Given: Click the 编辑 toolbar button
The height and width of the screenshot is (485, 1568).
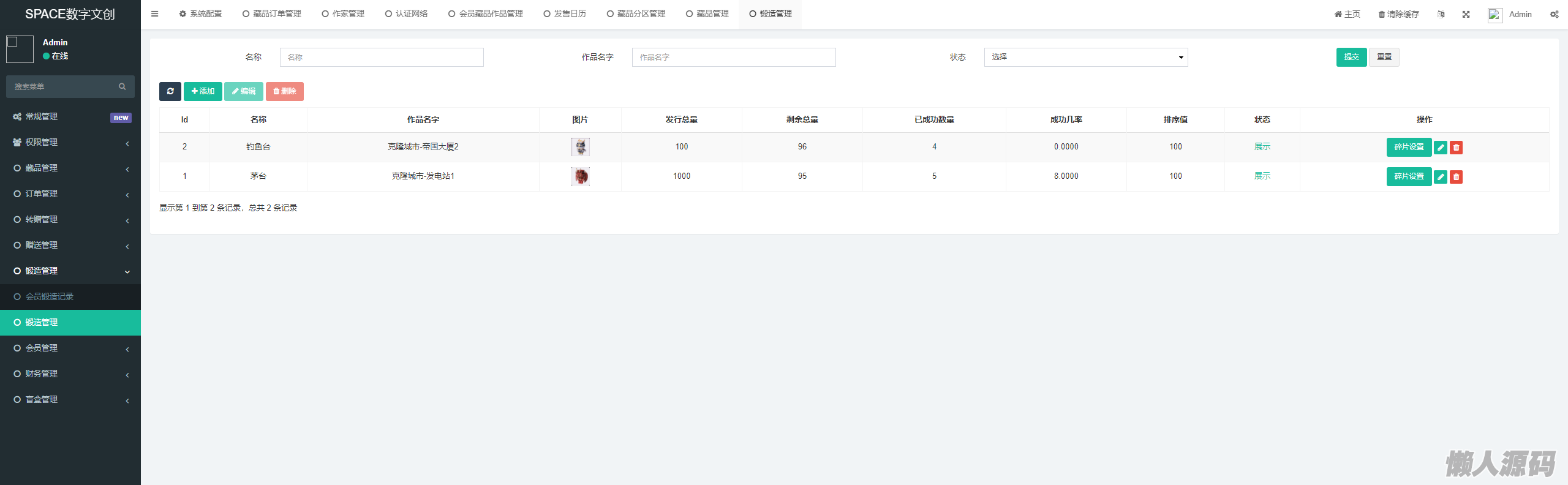Looking at the screenshot, I should click(x=244, y=91).
